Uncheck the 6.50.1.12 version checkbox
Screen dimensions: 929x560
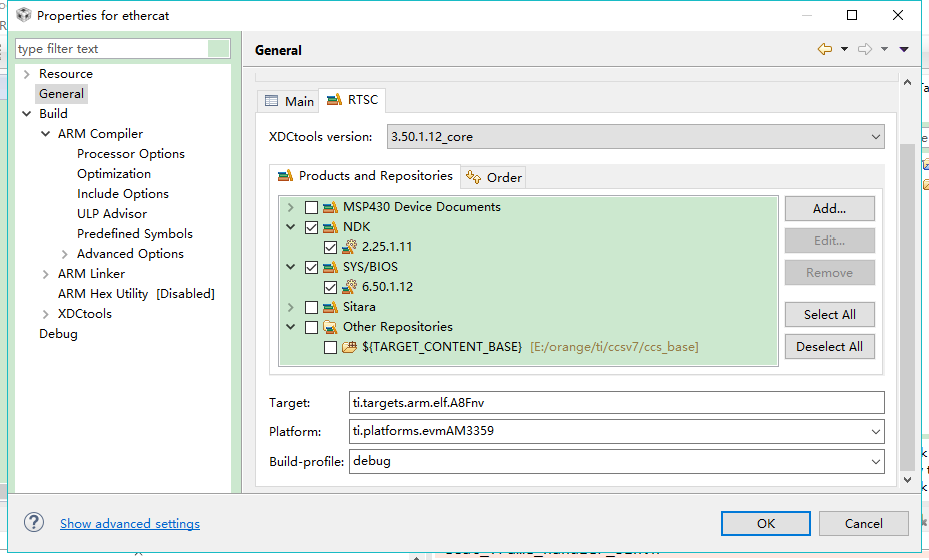331,287
